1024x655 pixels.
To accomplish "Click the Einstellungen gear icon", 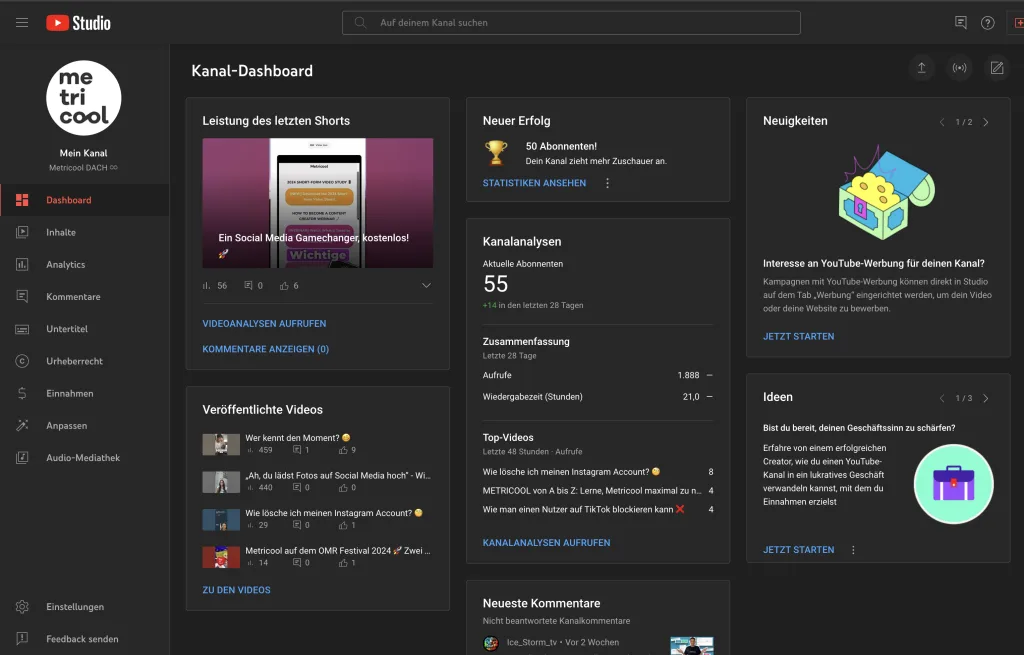I will (22, 607).
